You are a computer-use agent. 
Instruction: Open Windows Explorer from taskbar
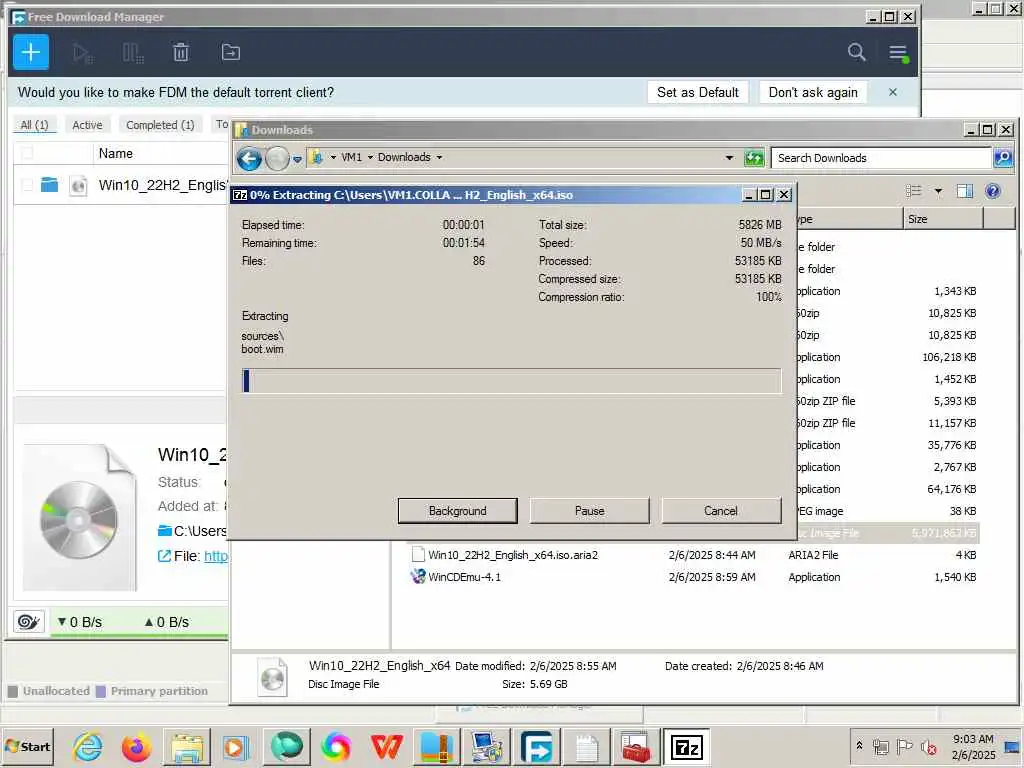point(187,746)
